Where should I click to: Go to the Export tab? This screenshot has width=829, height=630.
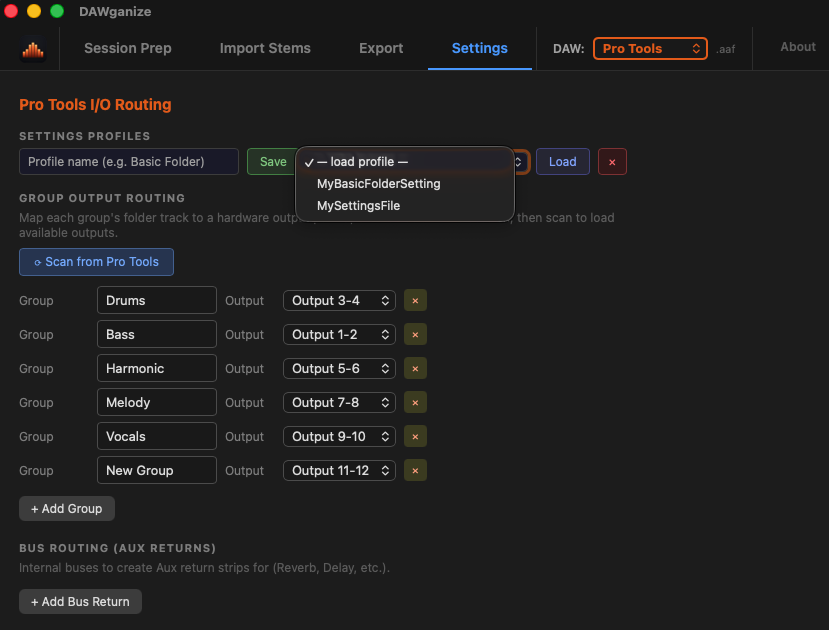(x=380, y=47)
